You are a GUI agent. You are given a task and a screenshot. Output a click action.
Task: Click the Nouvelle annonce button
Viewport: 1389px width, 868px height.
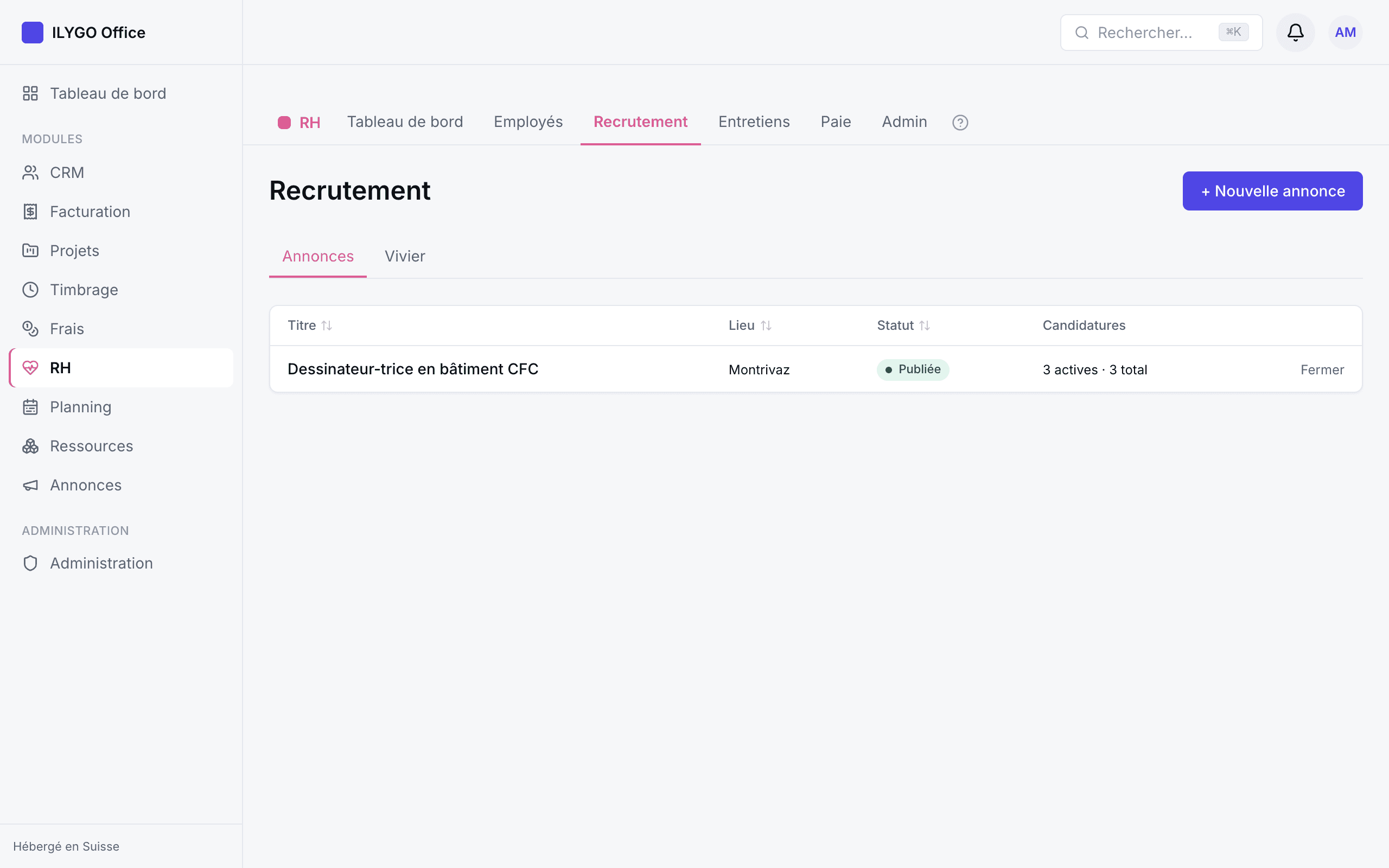click(1272, 191)
